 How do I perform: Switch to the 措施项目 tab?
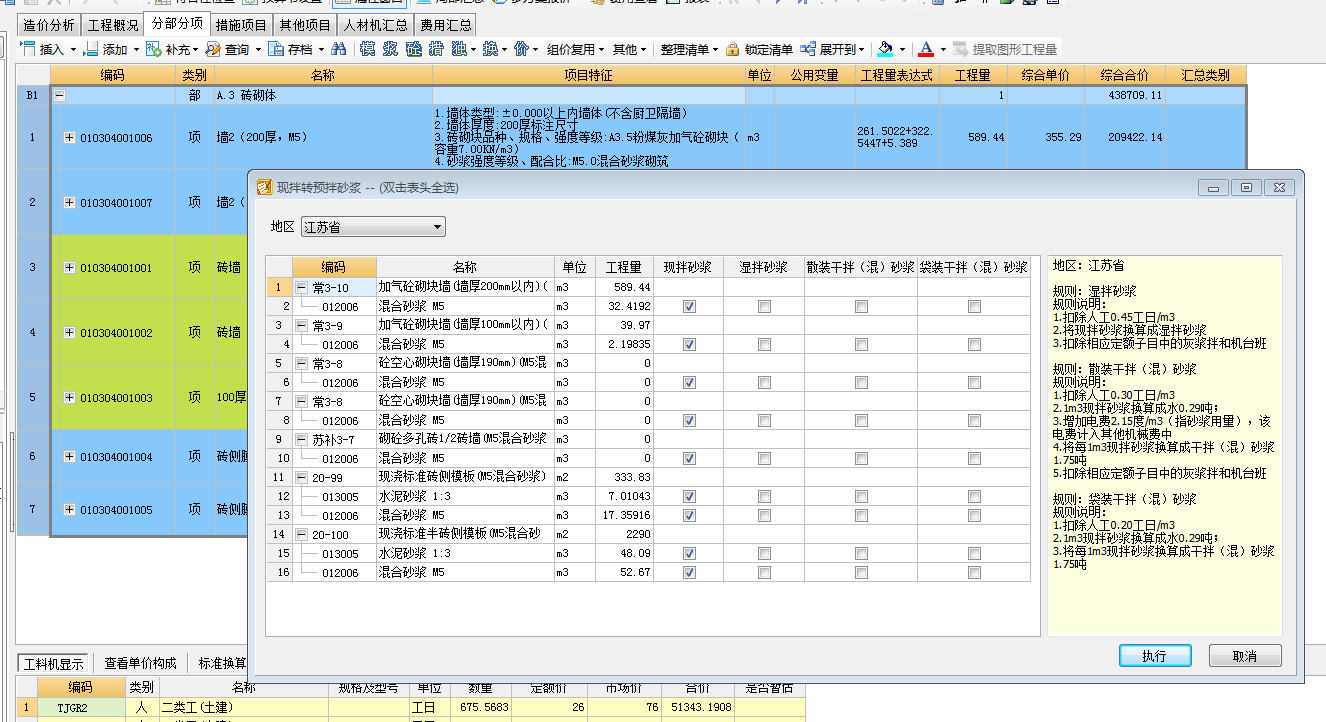click(x=241, y=24)
